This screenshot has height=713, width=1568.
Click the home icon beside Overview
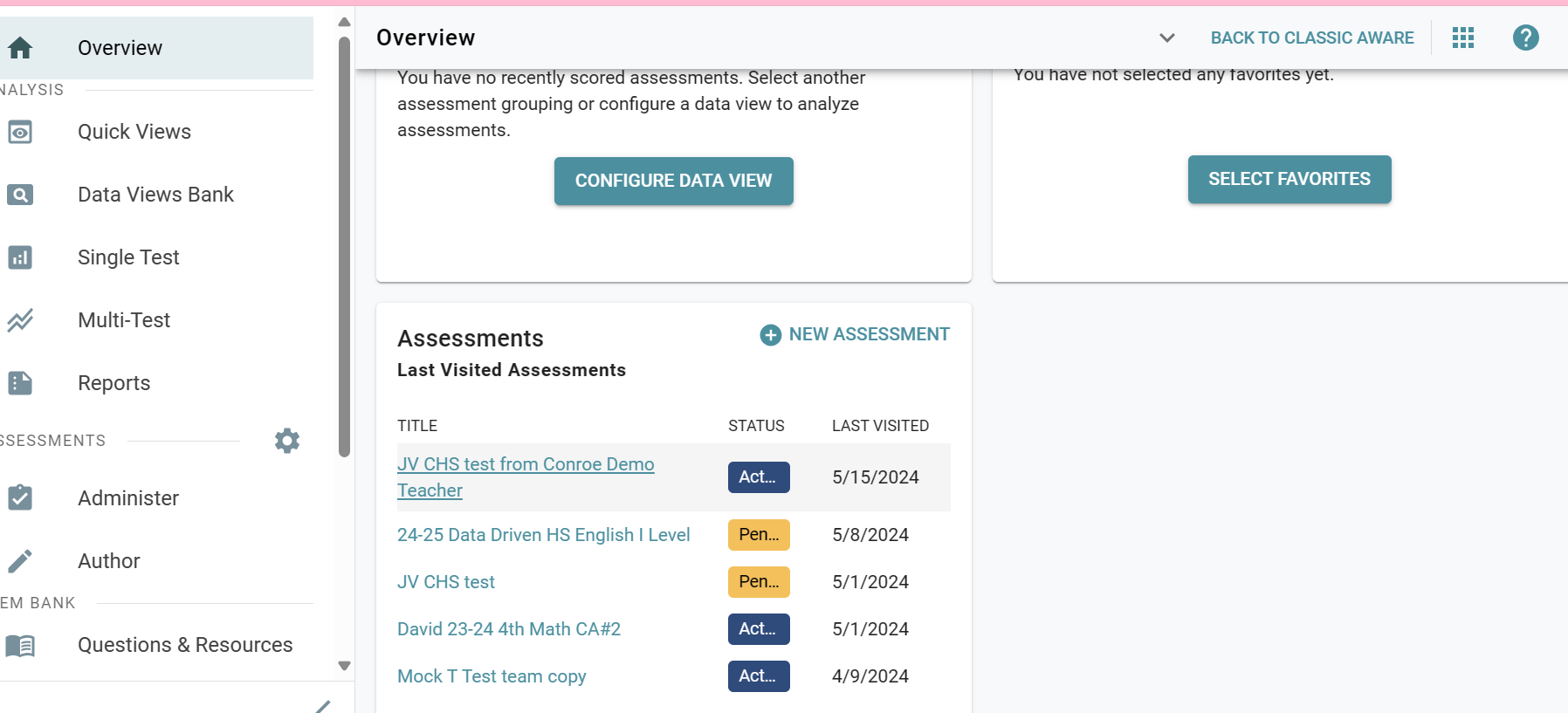[x=20, y=48]
